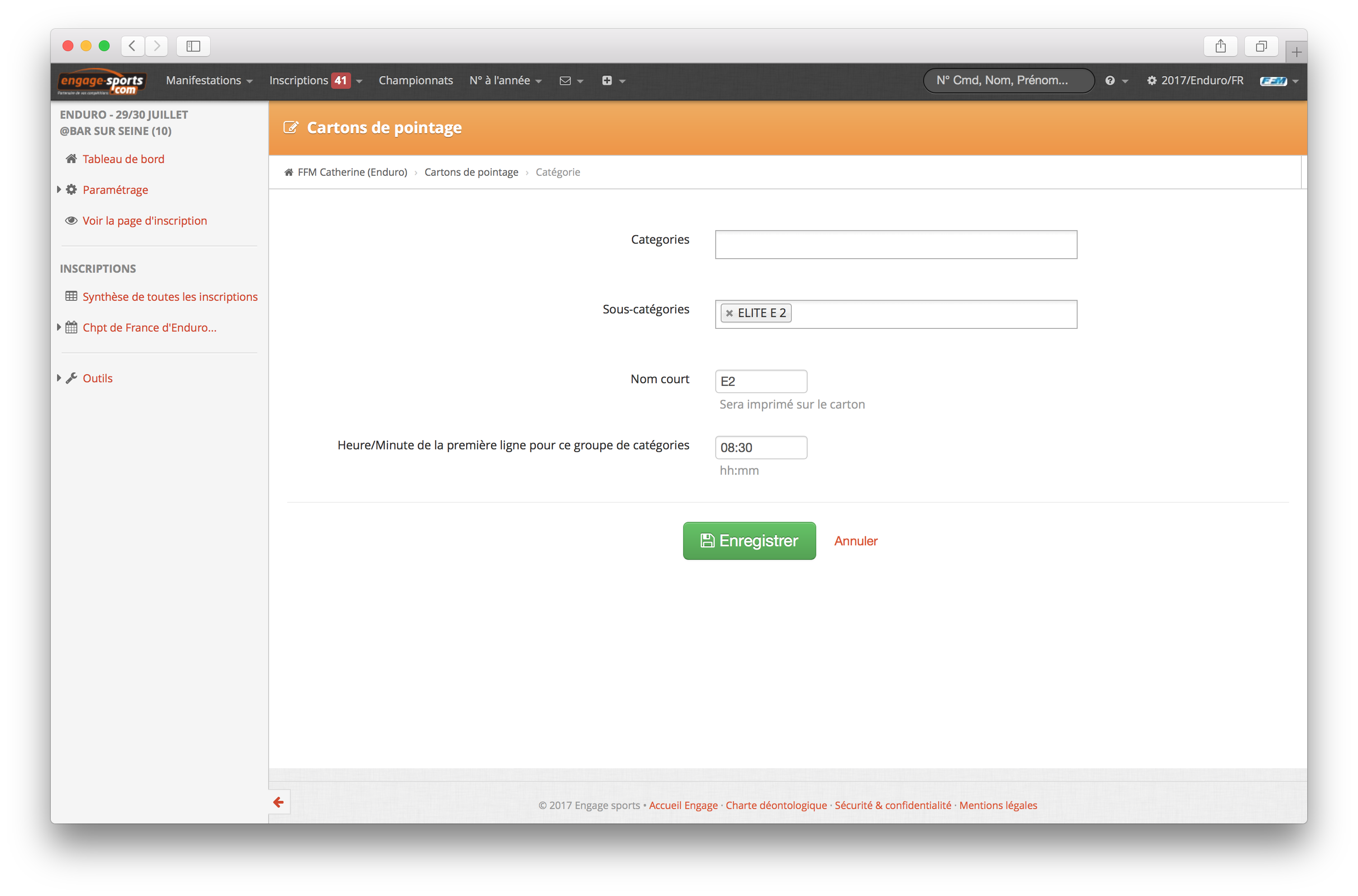Click the gear icon next to Paramétrage
The width and height of the screenshot is (1358, 896).
[71, 189]
